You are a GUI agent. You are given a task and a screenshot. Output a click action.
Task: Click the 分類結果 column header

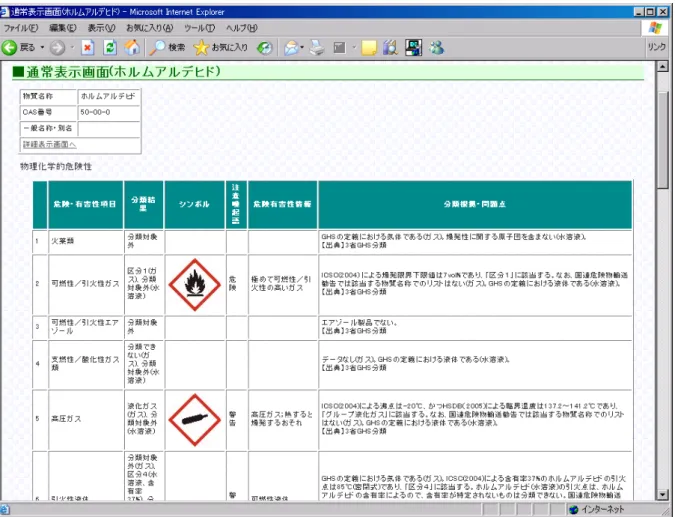click(143, 204)
